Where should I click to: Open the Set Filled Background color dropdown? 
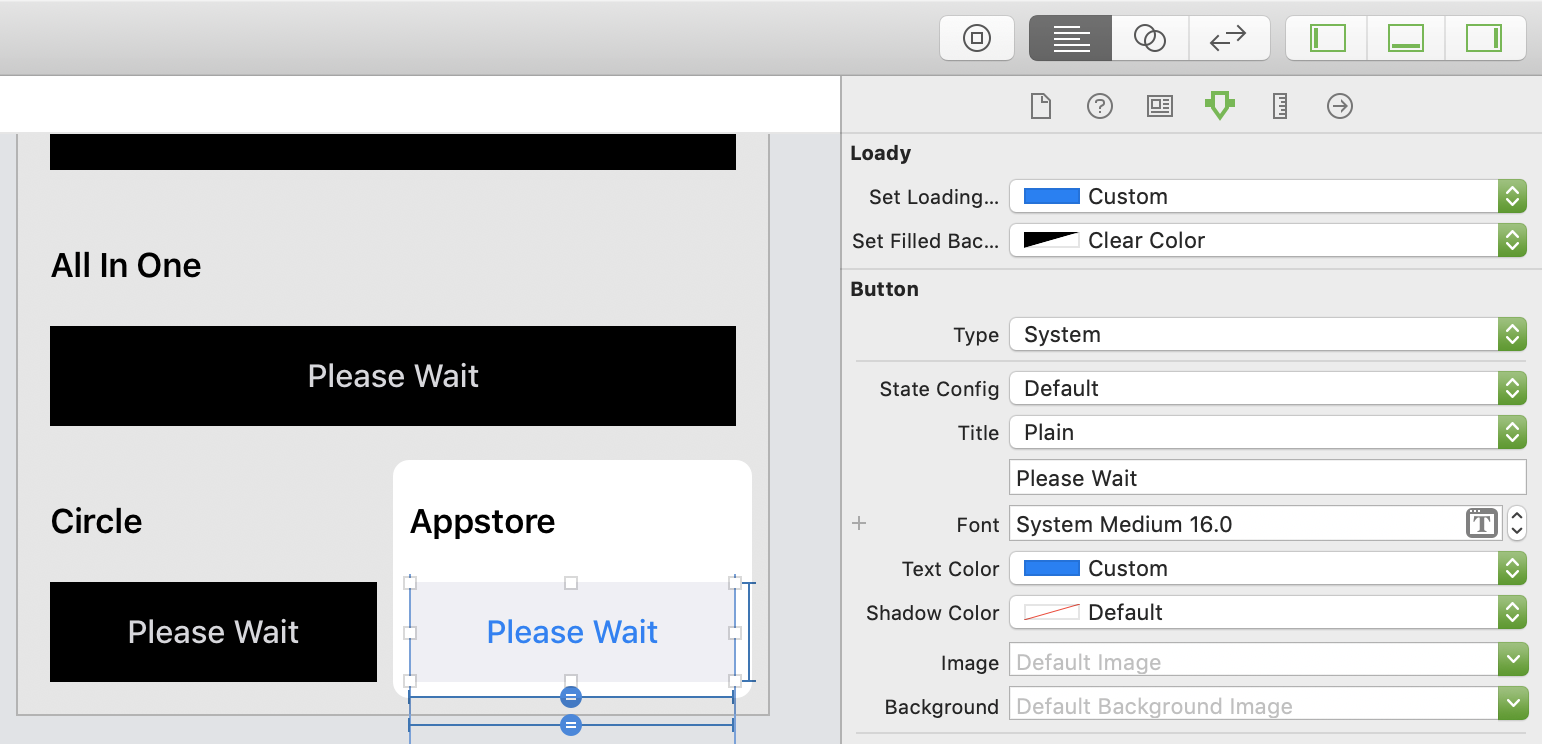click(x=1267, y=240)
